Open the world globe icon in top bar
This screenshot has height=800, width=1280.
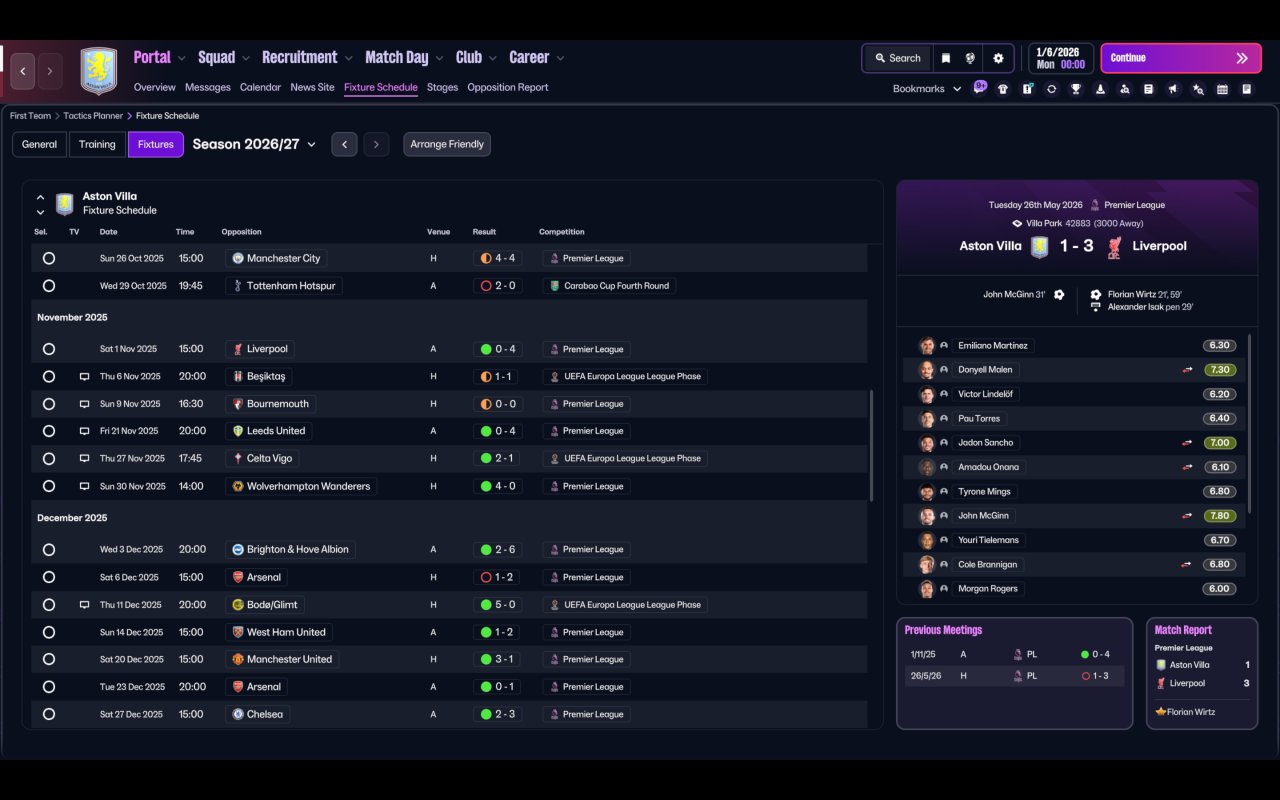pyautogui.click(x=970, y=58)
